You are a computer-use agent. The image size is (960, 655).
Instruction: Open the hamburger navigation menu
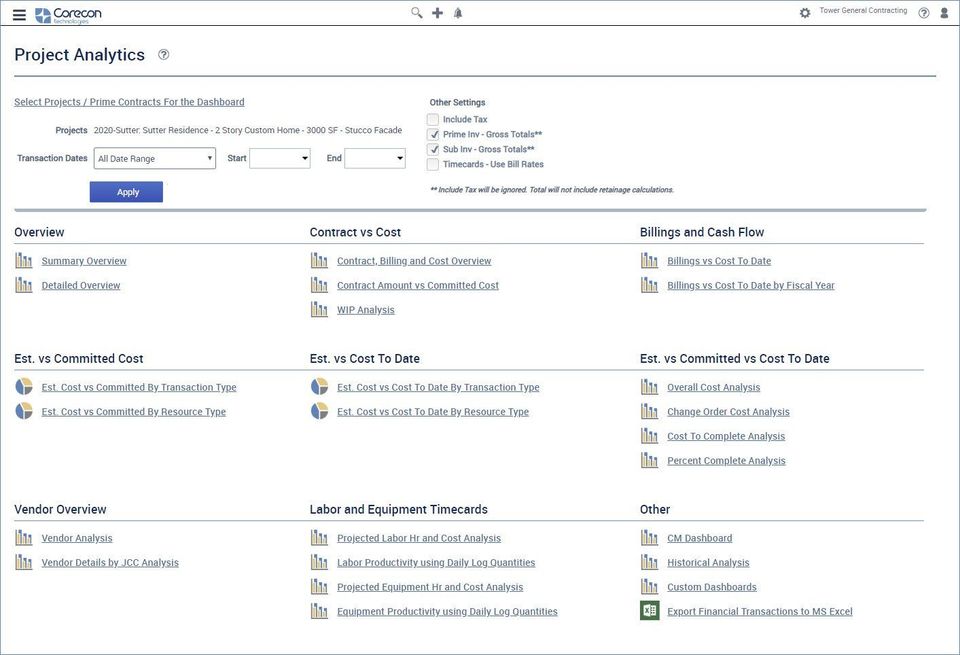pos(20,15)
